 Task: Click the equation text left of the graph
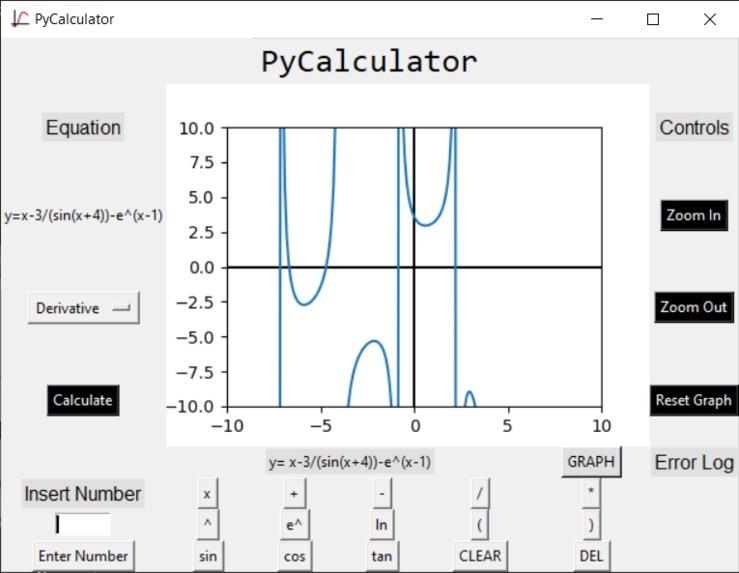pyautogui.click(x=83, y=216)
